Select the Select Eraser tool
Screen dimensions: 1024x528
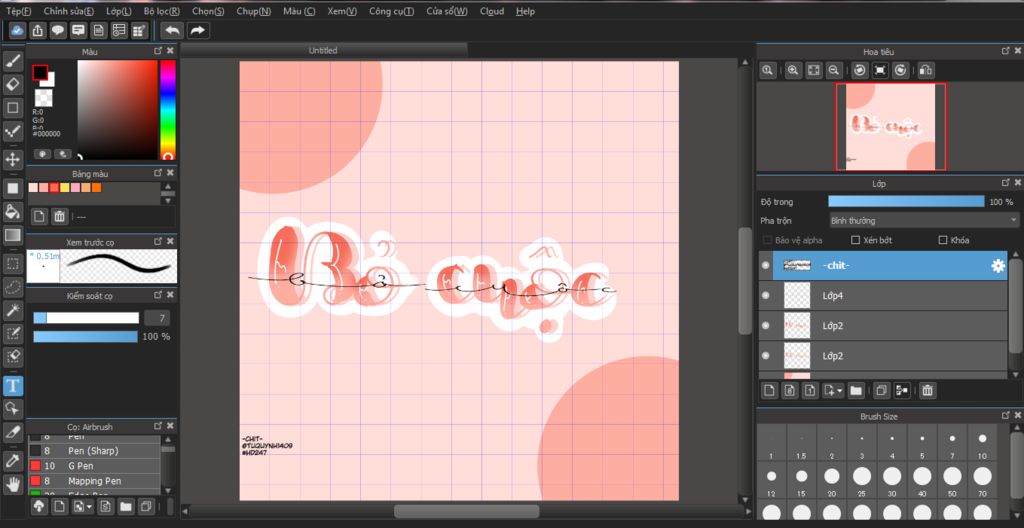coord(13,357)
